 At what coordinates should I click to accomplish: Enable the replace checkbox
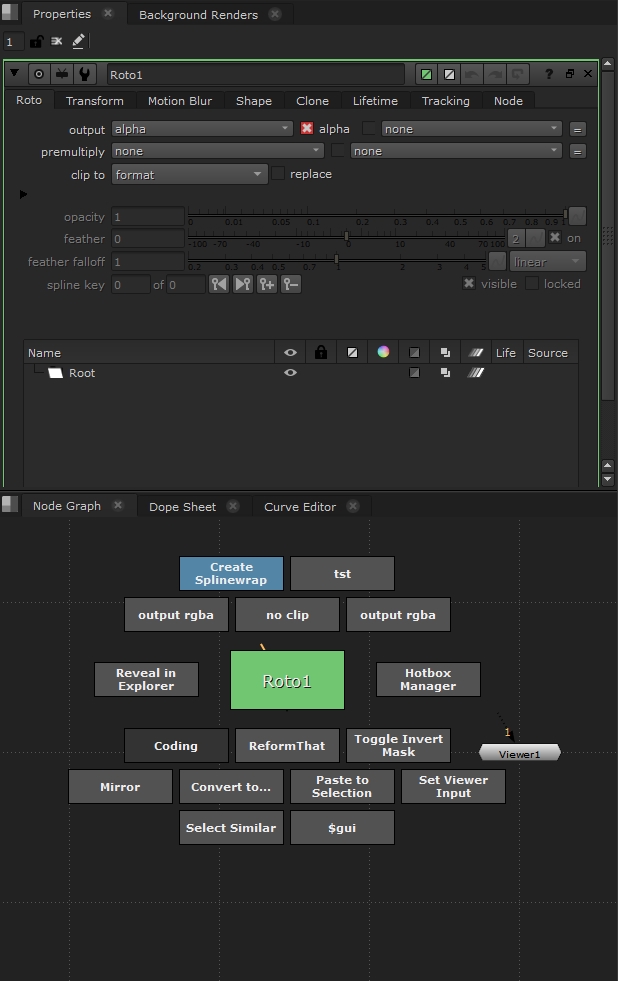click(278, 174)
